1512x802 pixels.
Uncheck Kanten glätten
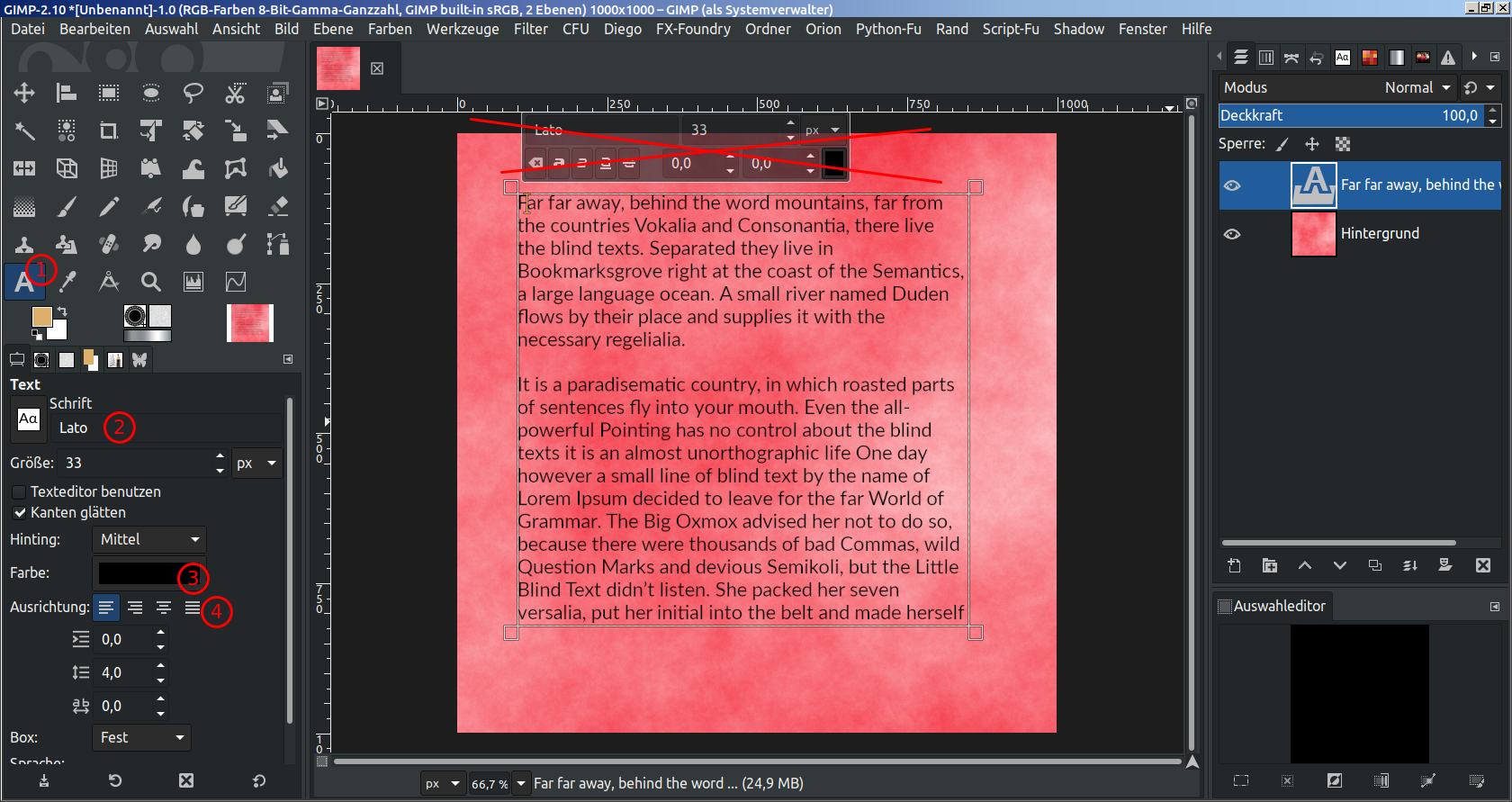(x=19, y=513)
